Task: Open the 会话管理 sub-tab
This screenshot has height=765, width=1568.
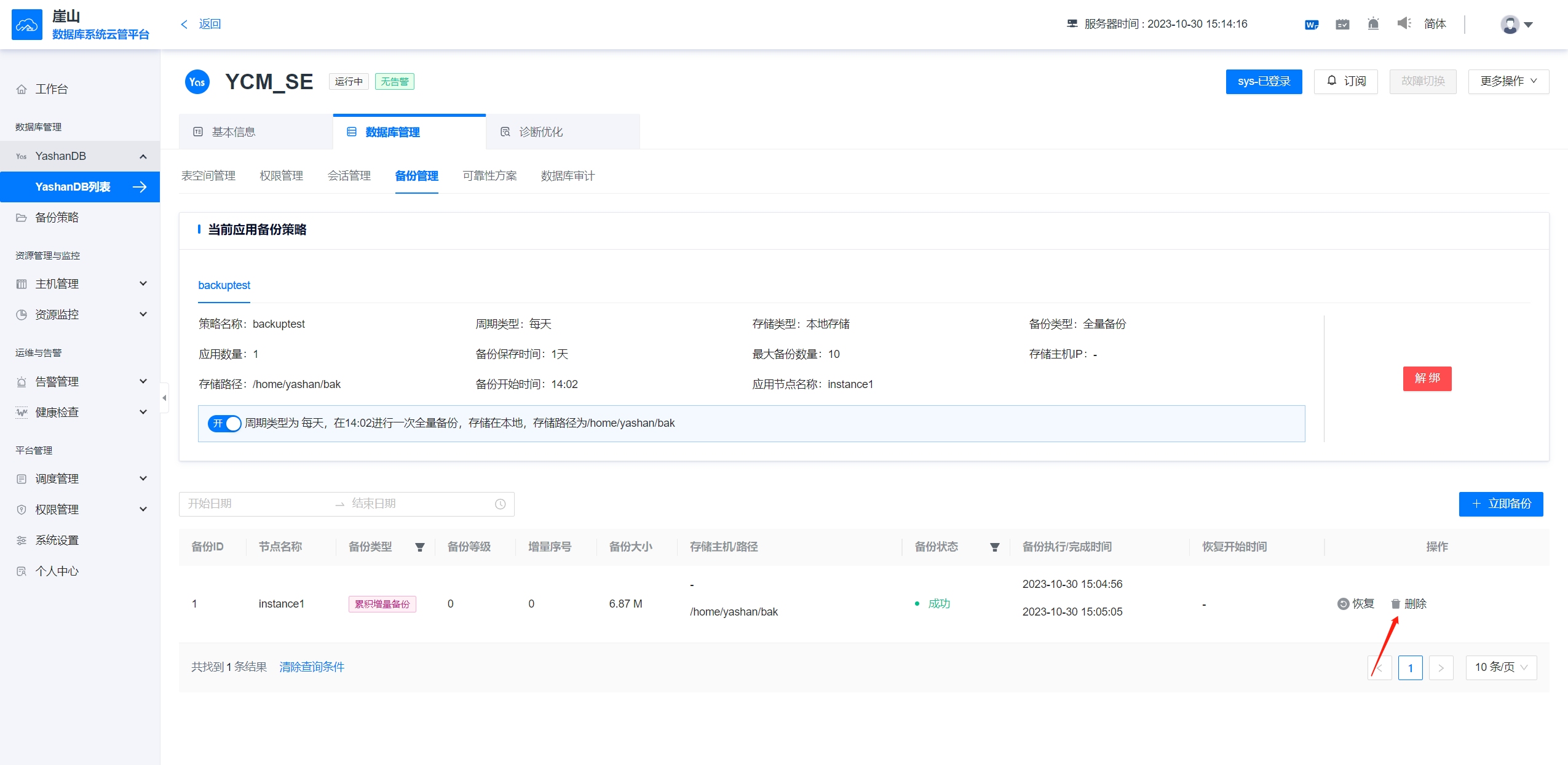Action: [x=349, y=176]
